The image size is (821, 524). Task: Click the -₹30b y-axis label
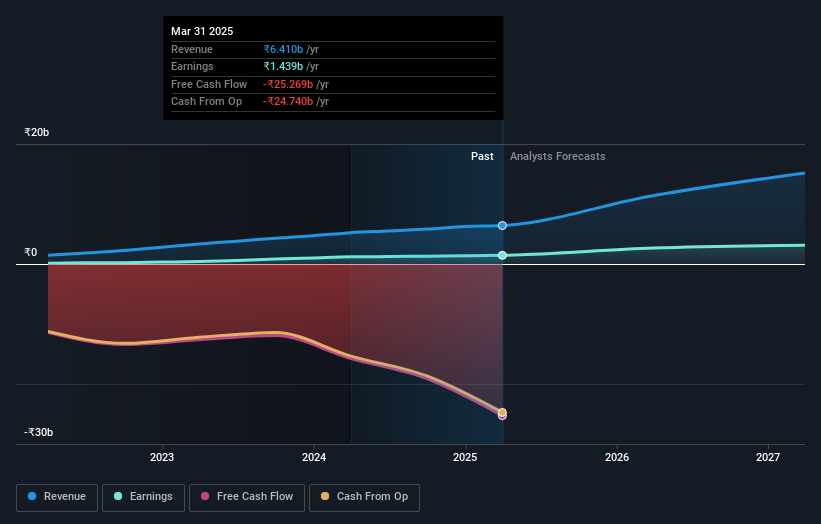[x=38, y=432]
